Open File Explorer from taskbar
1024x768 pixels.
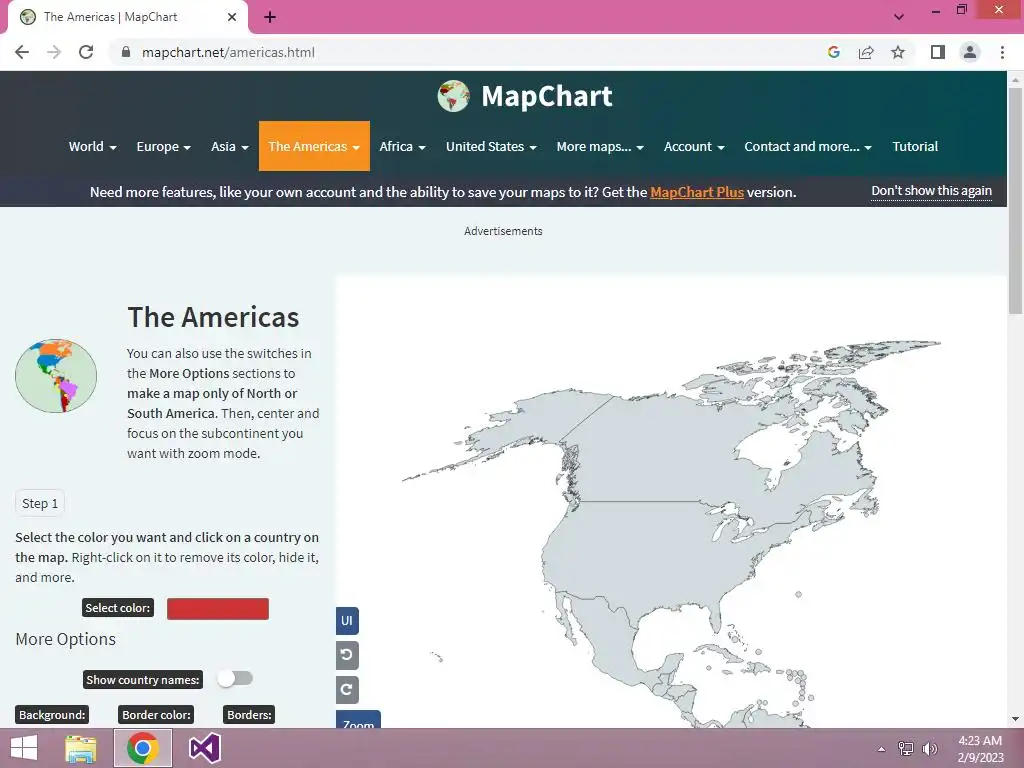81,748
